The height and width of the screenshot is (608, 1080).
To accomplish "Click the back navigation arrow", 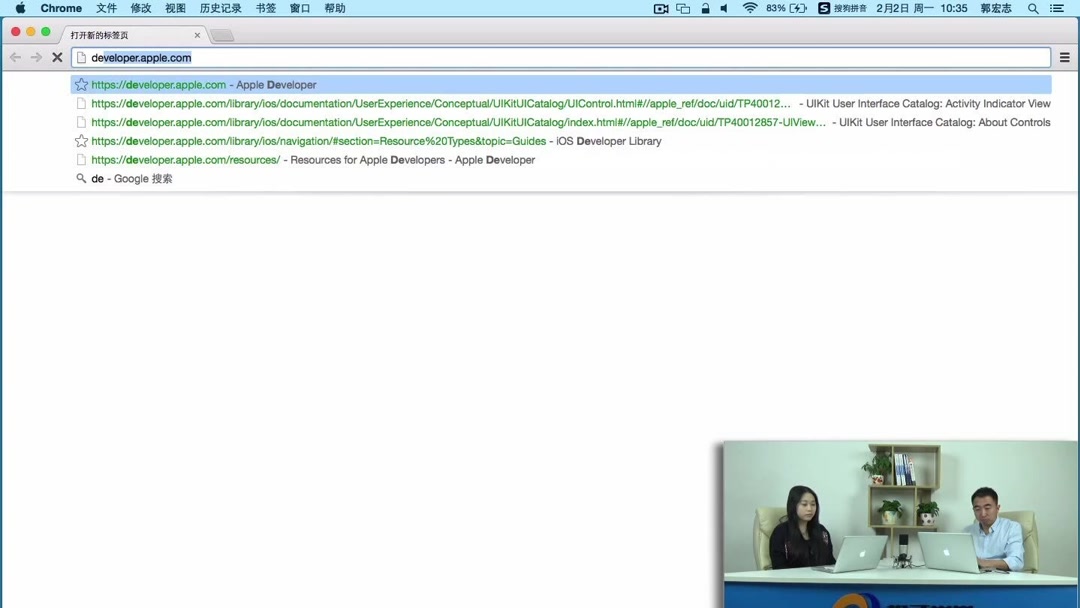I will 14,57.
